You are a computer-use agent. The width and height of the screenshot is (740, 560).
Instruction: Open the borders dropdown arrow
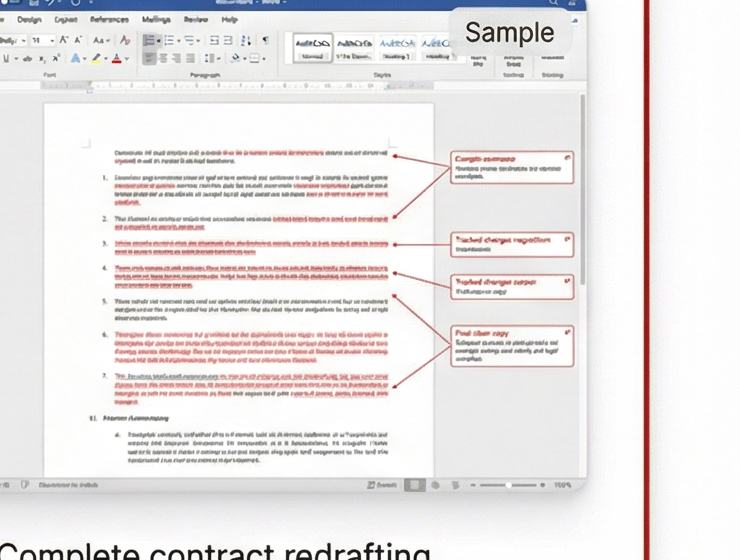(x=263, y=59)
